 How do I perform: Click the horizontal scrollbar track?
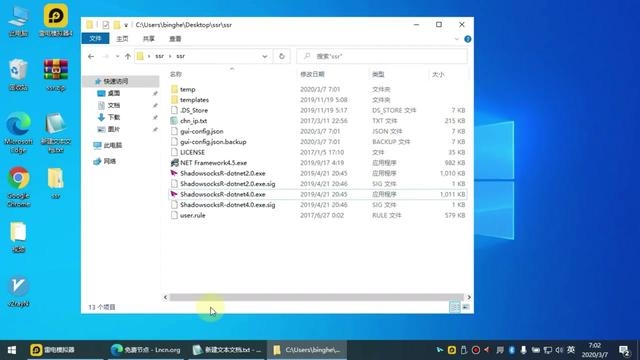[x=317, y=297]
